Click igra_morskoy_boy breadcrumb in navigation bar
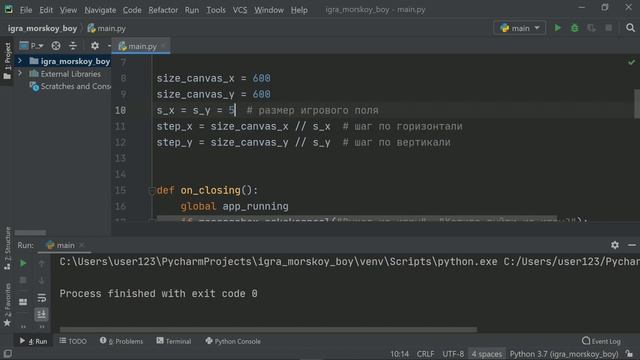Image resolution: width=640 pixels, height=360 pixels. coord(42,28)
